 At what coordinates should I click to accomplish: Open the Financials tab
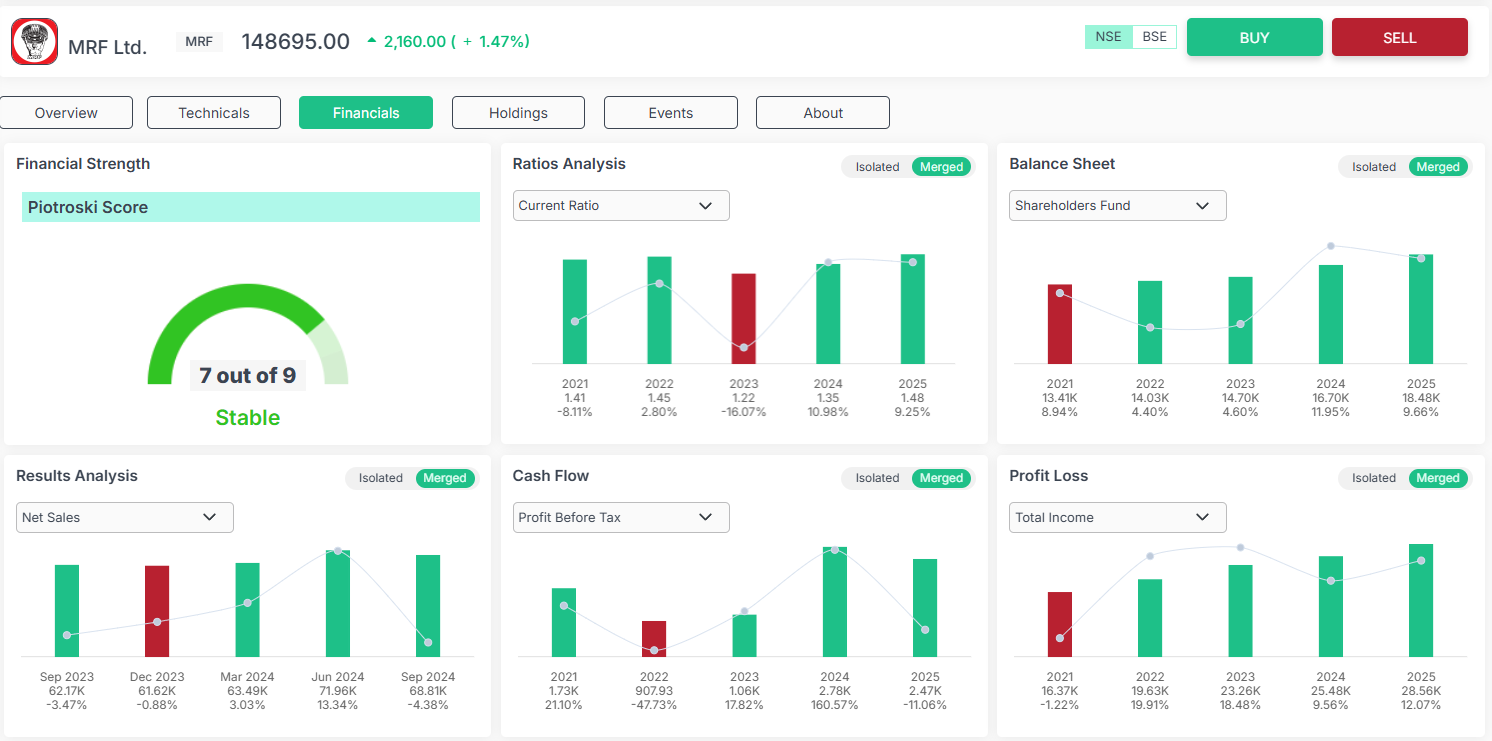366,113
